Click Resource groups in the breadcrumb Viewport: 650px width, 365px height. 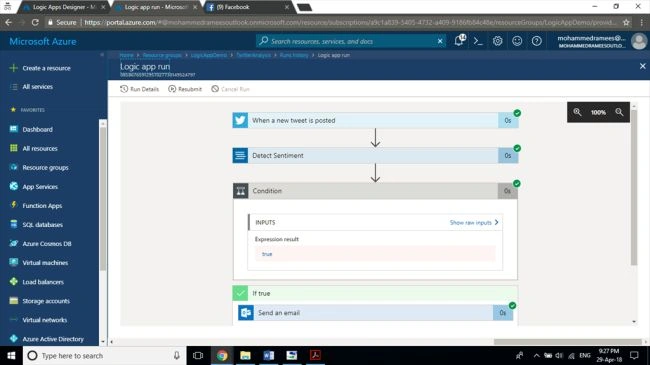click(162, 55)
